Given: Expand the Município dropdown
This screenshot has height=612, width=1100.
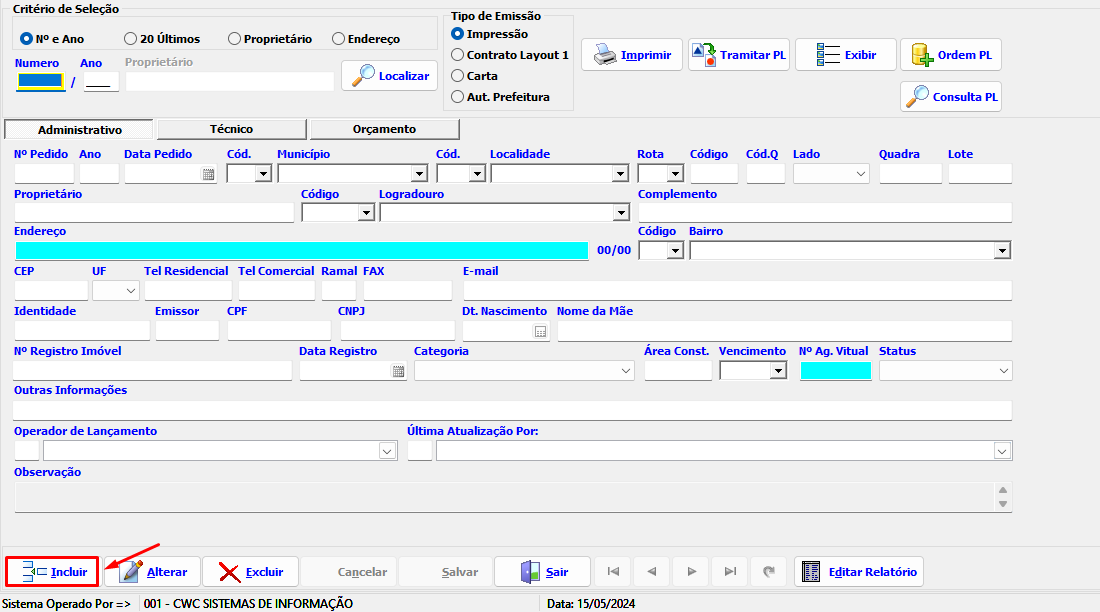Looking at the screenshot, I should click(x=419, y=174).
